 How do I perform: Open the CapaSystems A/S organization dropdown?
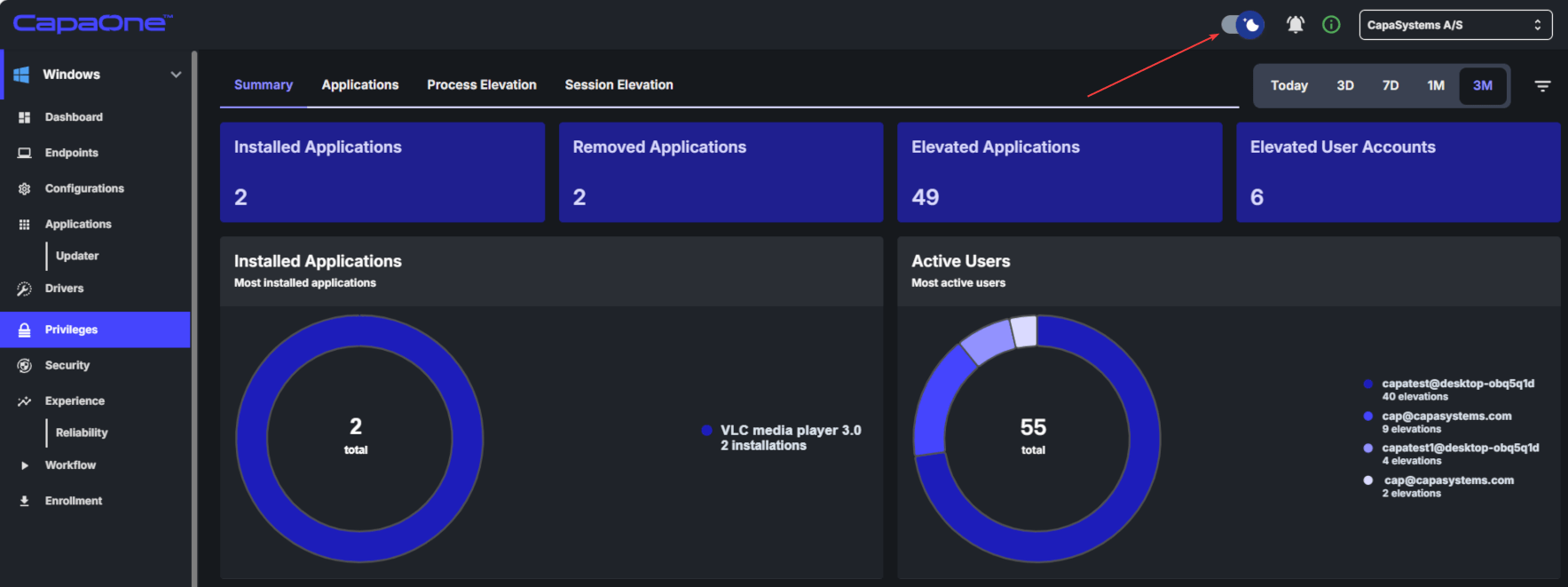(x=1455, y=25)
